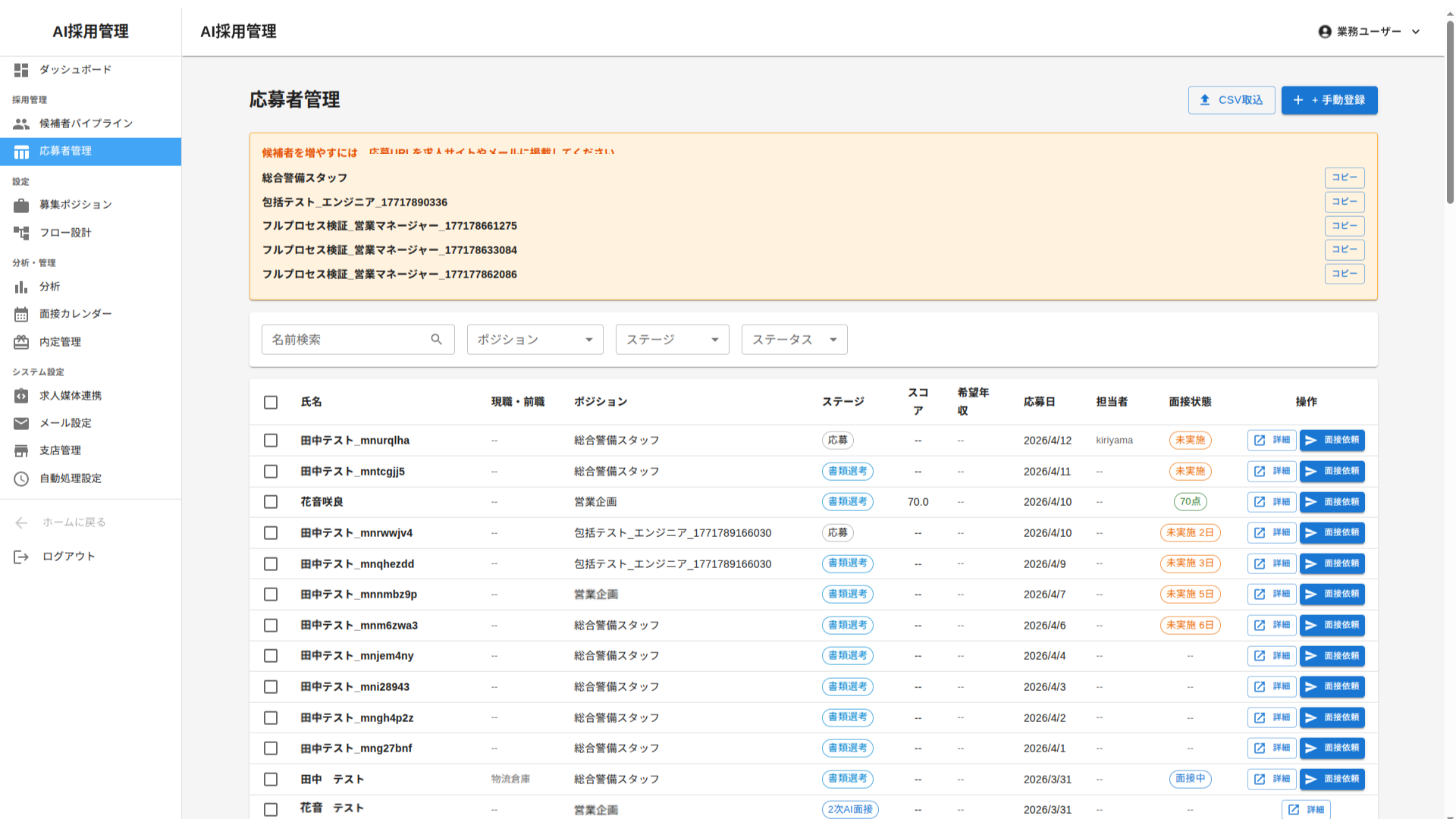Screen dimensions: 1456x819
Task: Click the 応募者管理 table icon in sidebar
Action: tap(21, 152)
